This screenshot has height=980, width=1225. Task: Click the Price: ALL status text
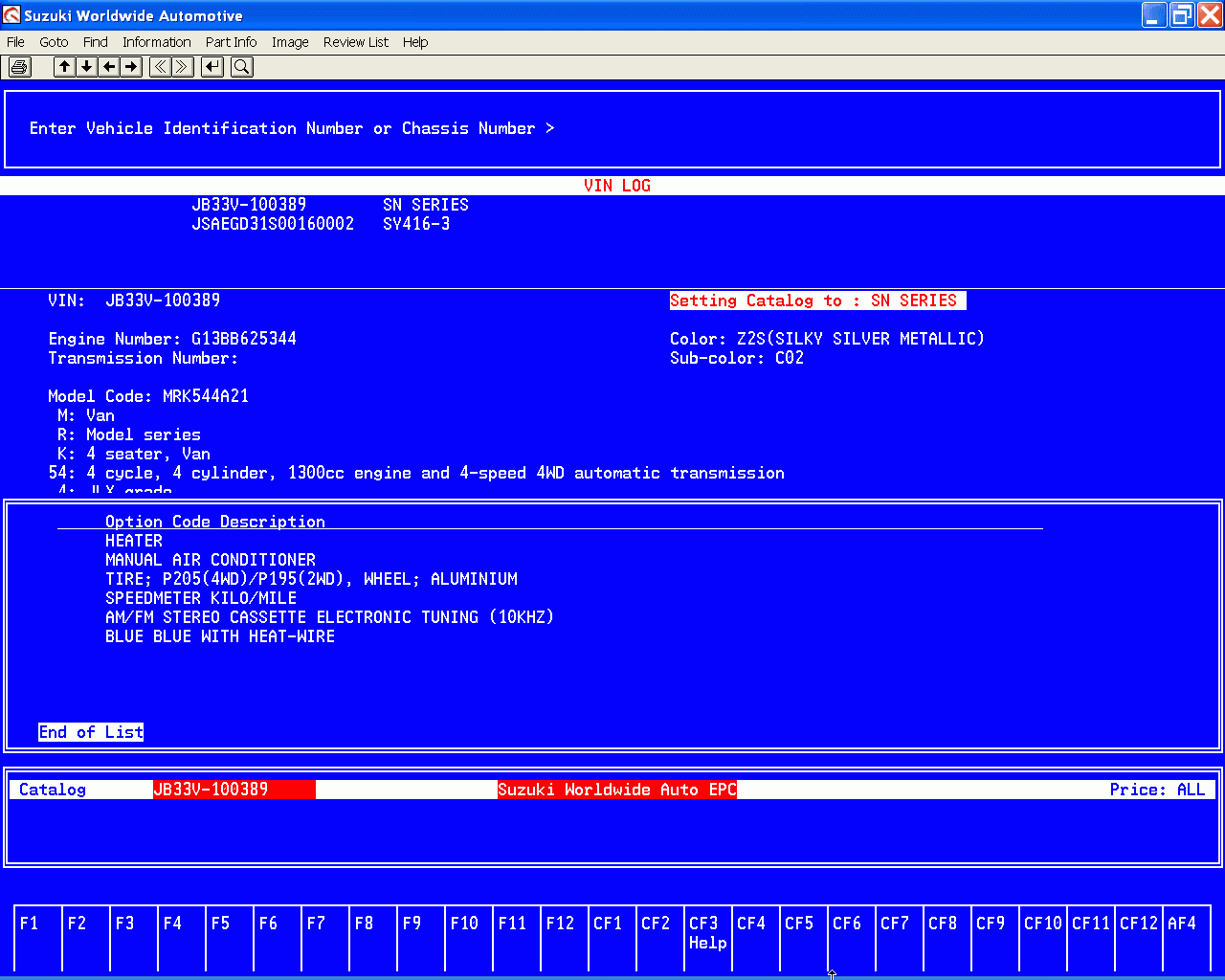tap(1157, 790)
